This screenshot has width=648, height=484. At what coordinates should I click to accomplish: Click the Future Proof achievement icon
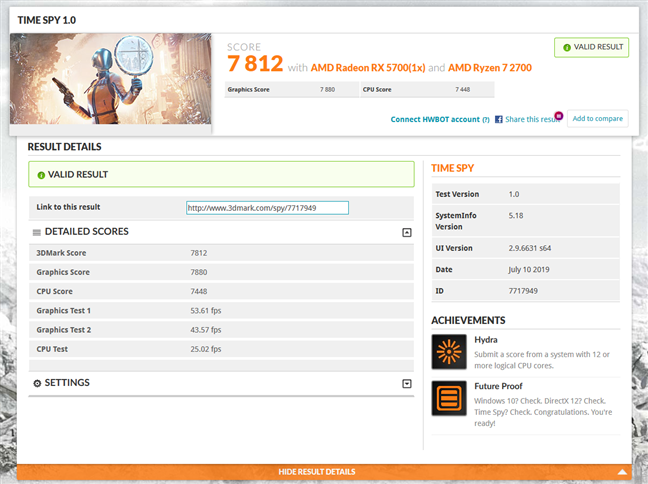(449, 398)
